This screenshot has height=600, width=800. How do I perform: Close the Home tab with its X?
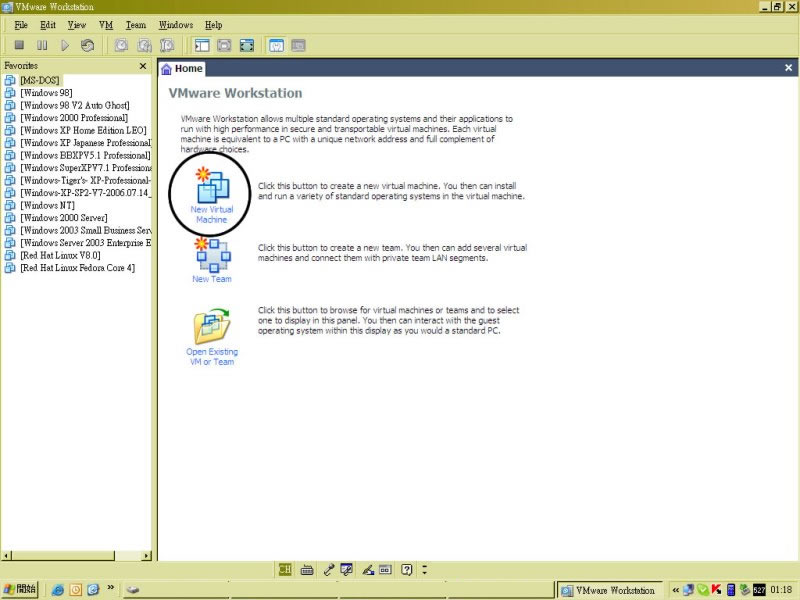[x=788, y=68]
